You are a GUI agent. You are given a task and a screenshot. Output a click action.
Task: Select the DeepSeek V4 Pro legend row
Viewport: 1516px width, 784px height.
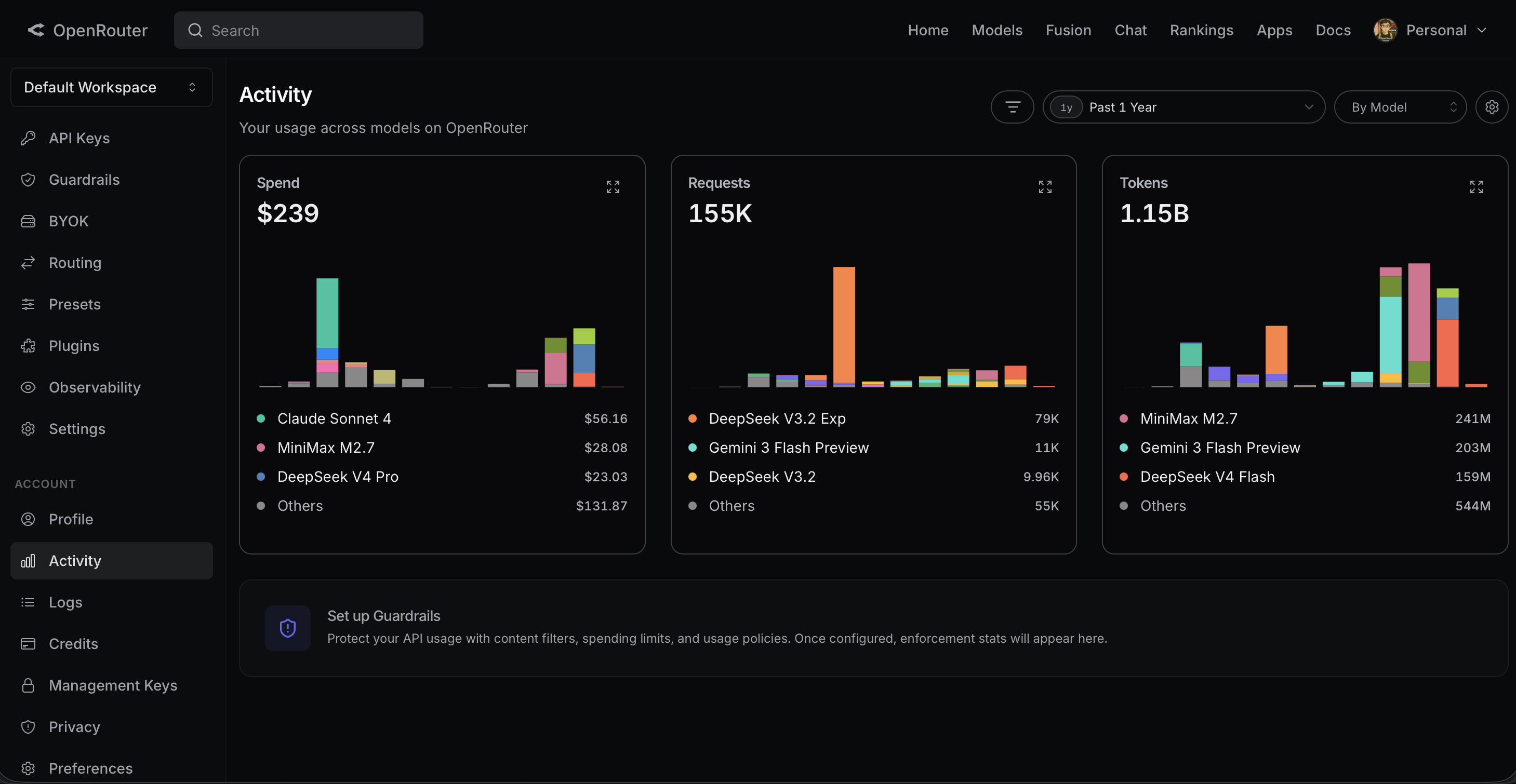click(442, 477)
